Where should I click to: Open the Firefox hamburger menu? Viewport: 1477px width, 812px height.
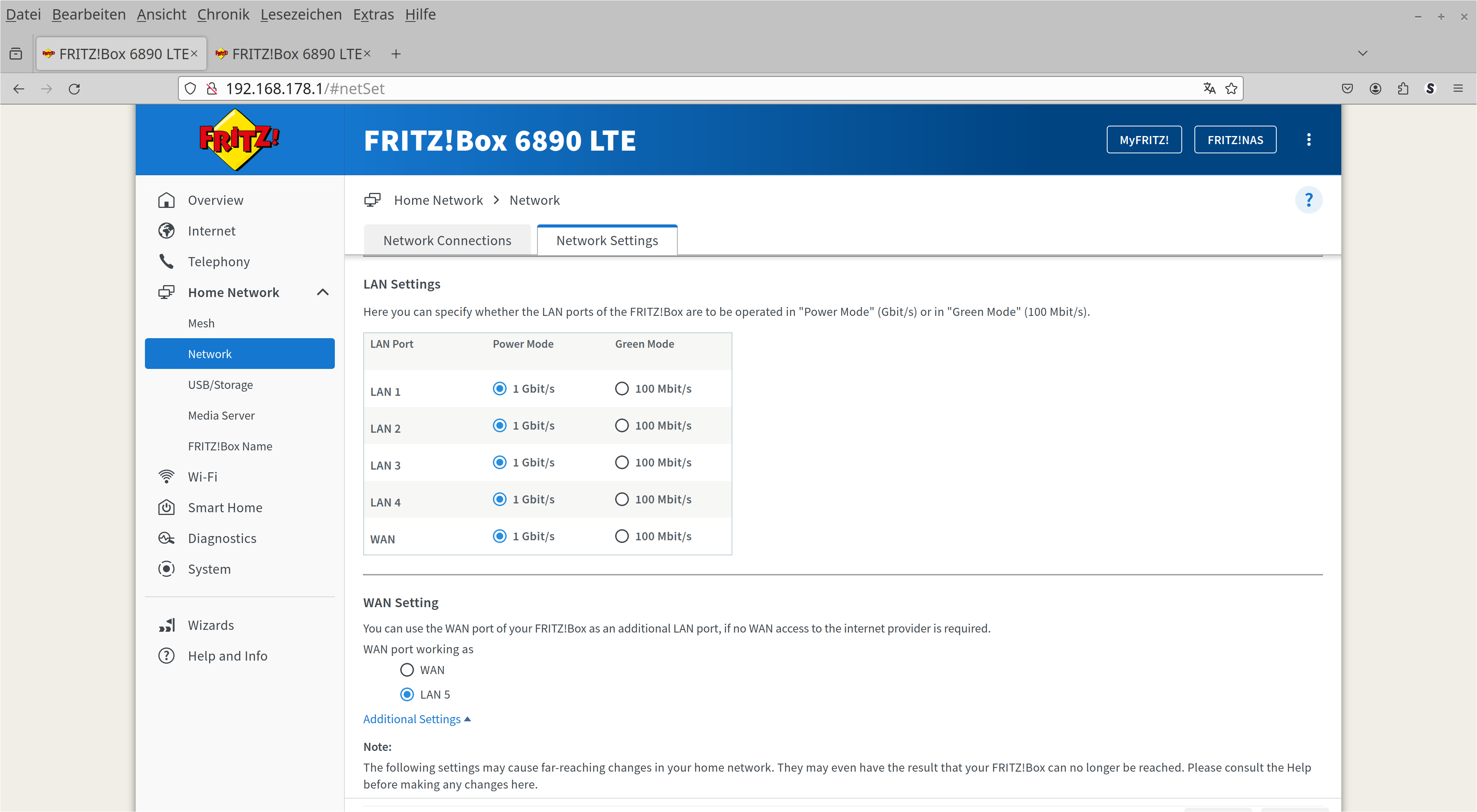tap(1458, 89)
